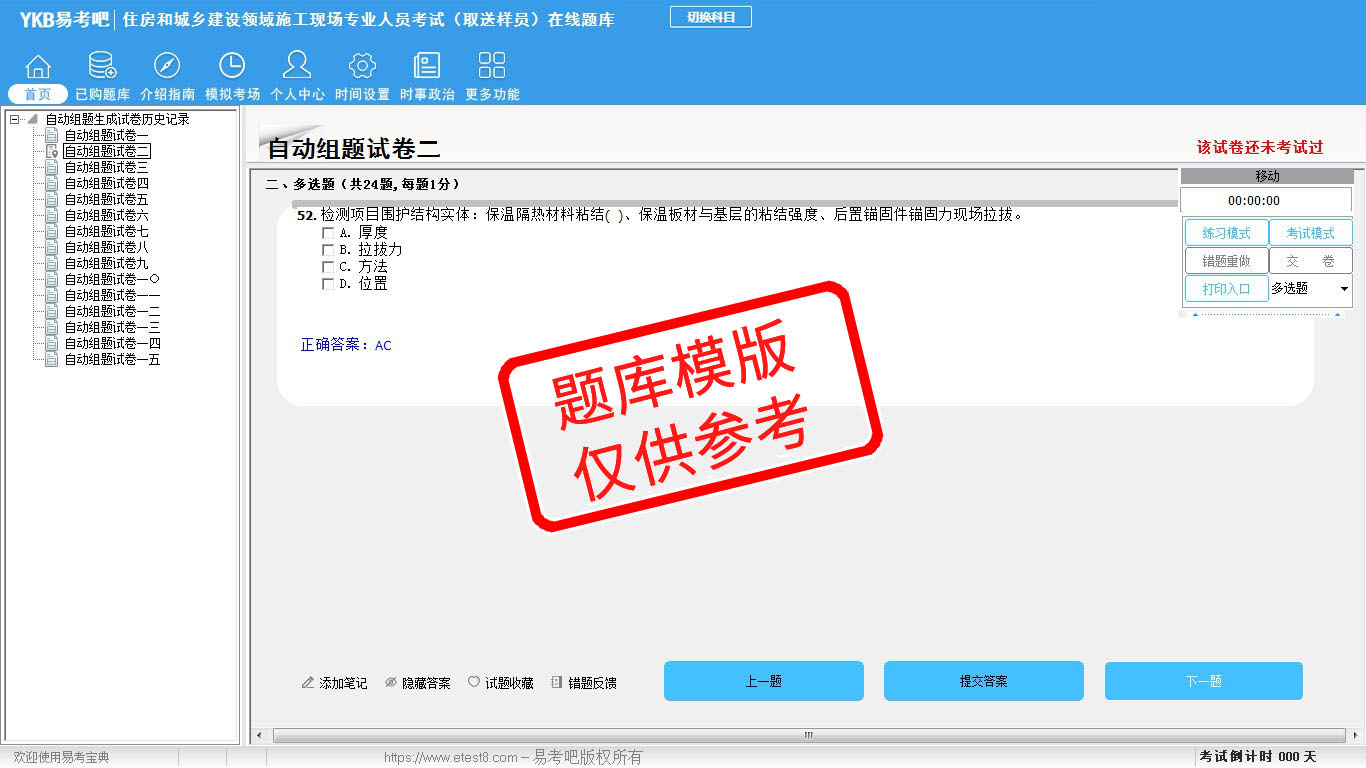Select 自动组题试卷一三 in the tree
This screenshot has height=768, width=1366.
tap(112, 327)
